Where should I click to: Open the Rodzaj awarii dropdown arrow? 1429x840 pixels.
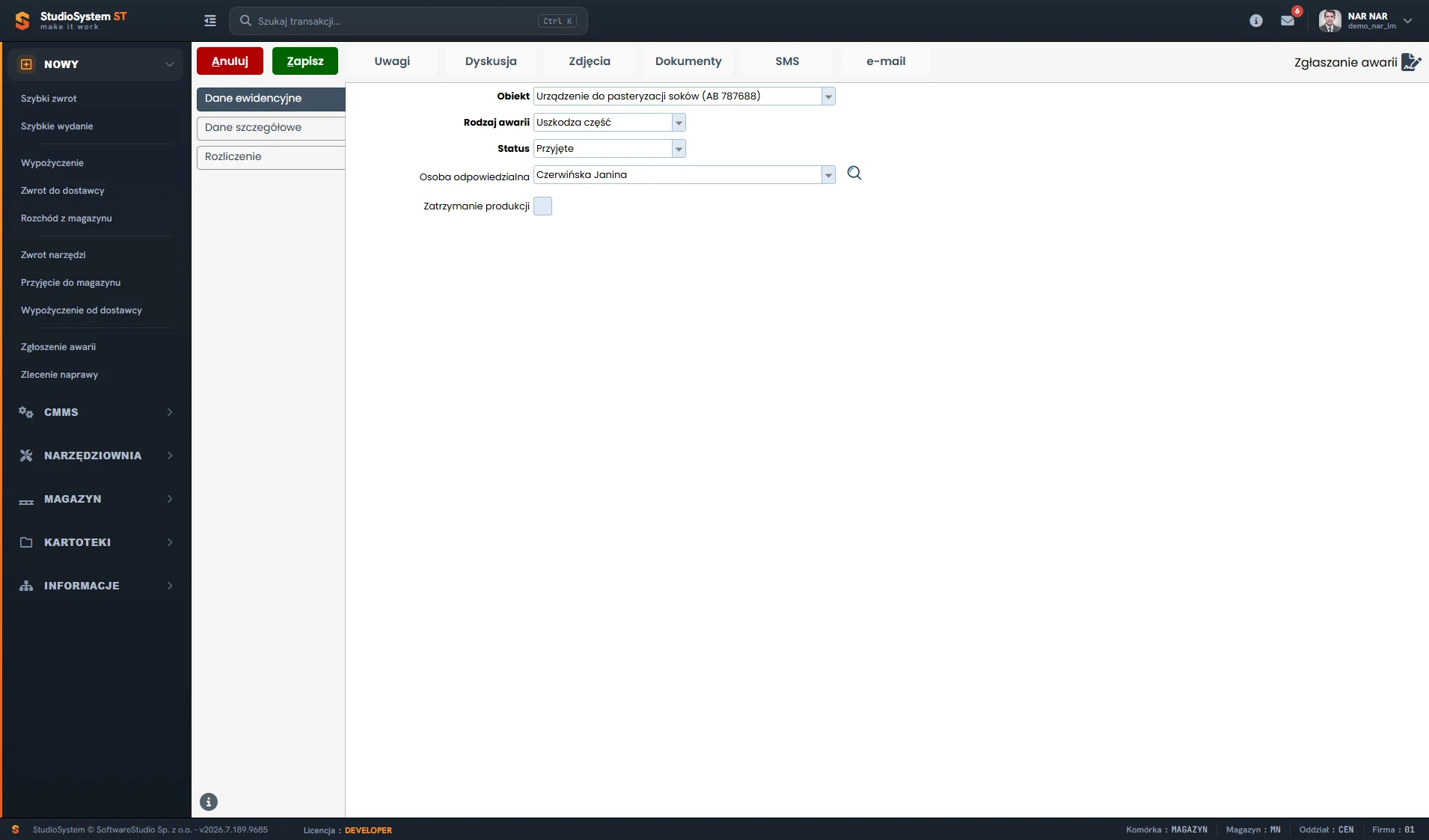pyautogui.click(x=679, y=123)
